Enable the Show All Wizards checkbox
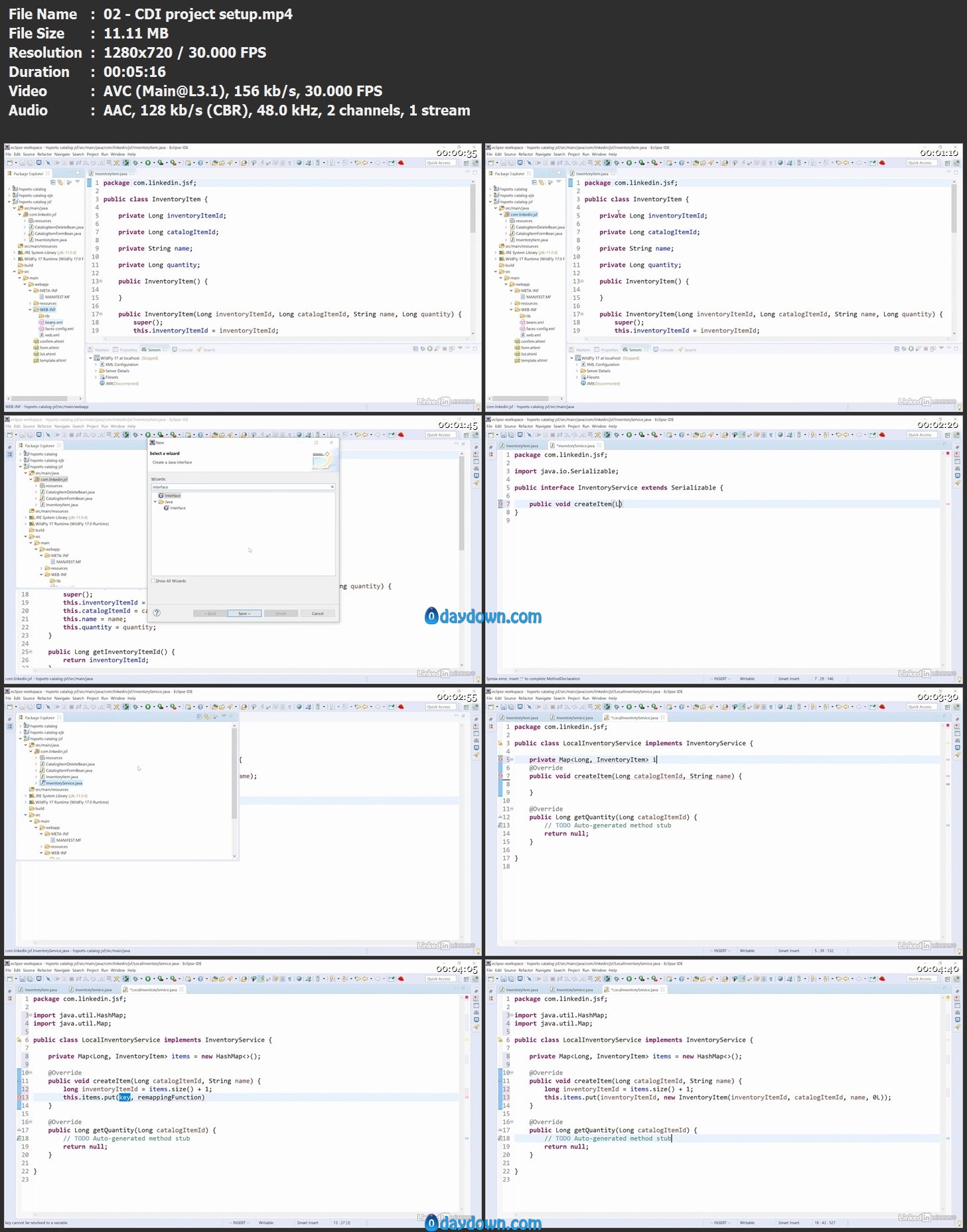Screen dimensions: 967x1232 [x=154, y=581]
